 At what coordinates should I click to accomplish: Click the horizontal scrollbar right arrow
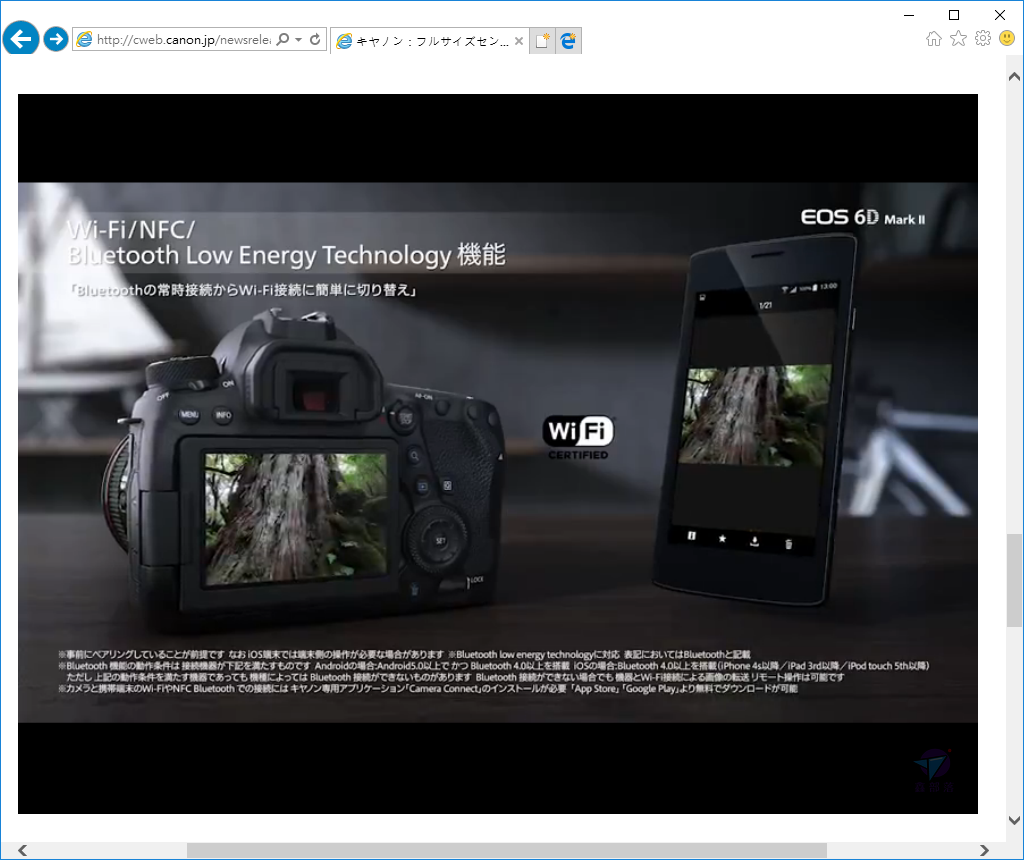984,850
